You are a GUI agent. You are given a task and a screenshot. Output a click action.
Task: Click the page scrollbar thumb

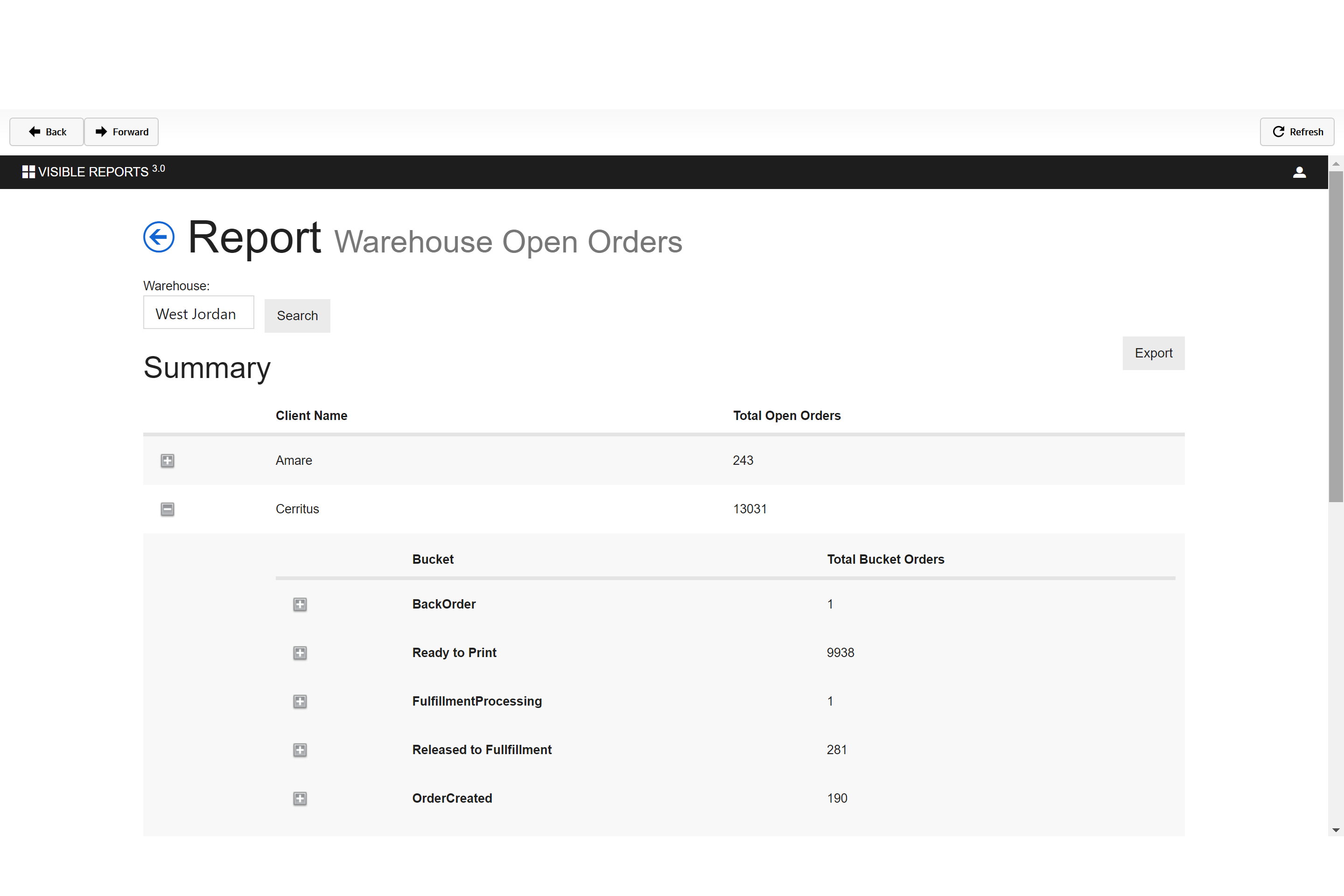point(1336,336)
